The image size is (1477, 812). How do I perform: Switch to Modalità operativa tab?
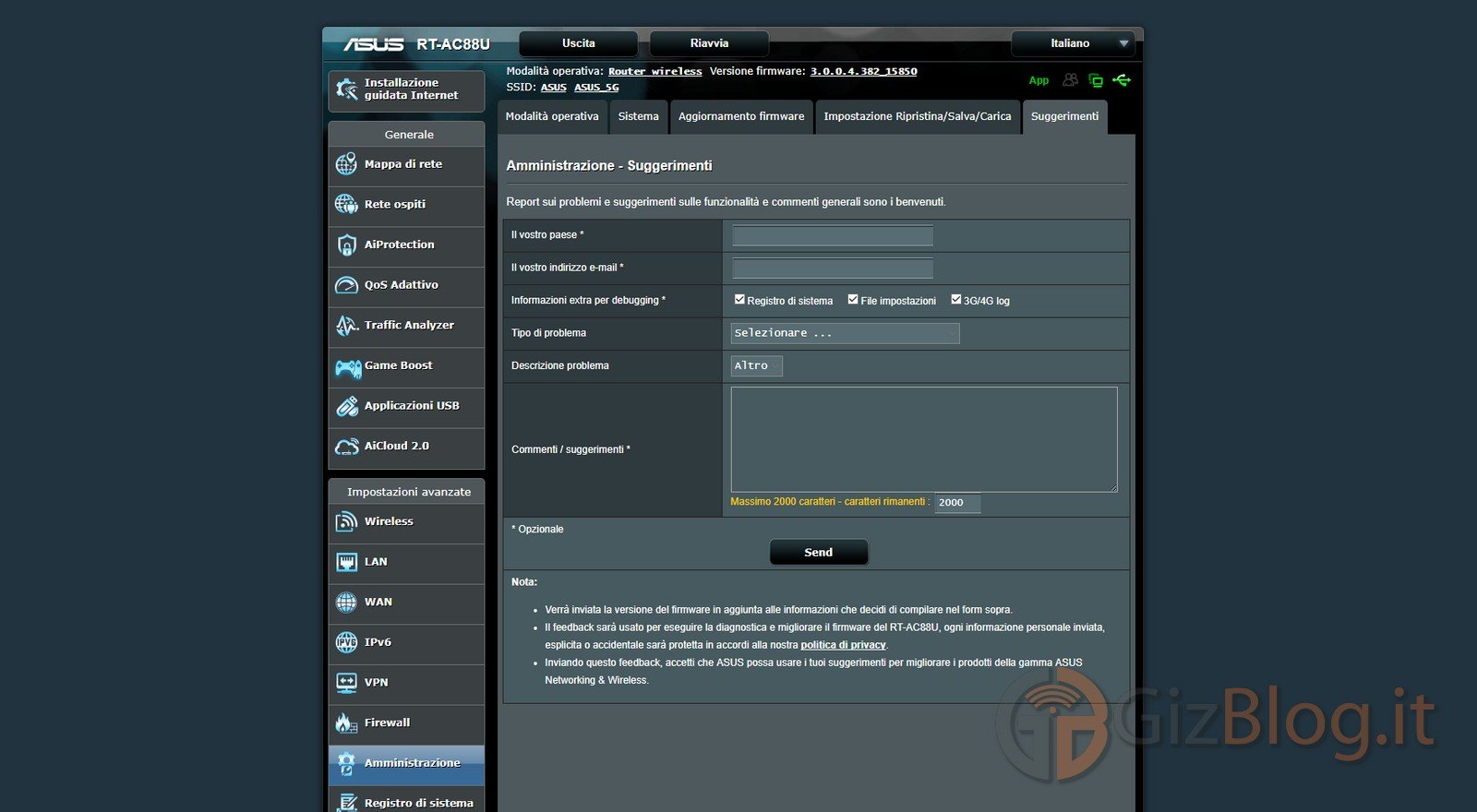tap(552, 117)
